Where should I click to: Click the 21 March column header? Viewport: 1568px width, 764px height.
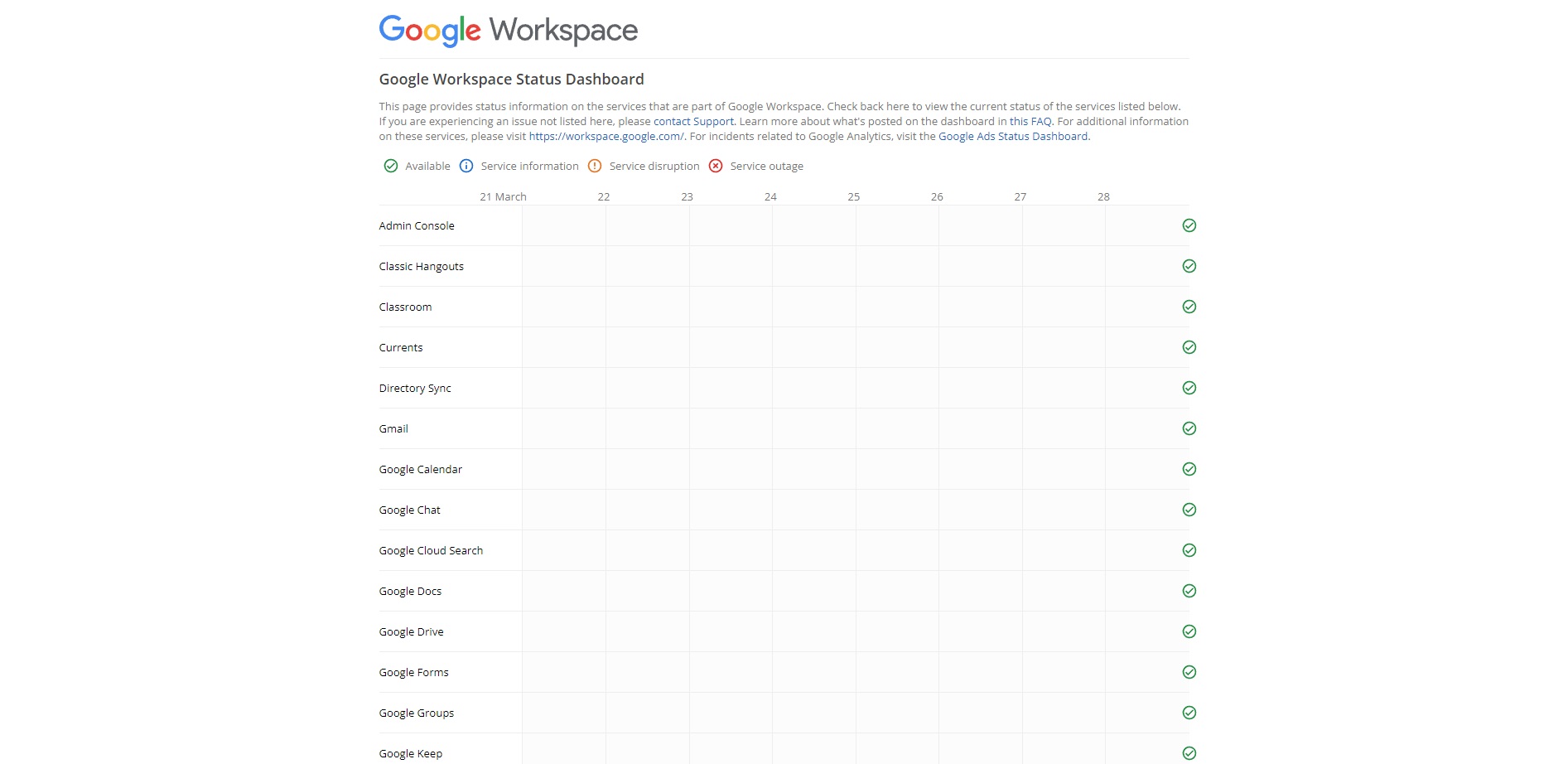tap(503, 196)
